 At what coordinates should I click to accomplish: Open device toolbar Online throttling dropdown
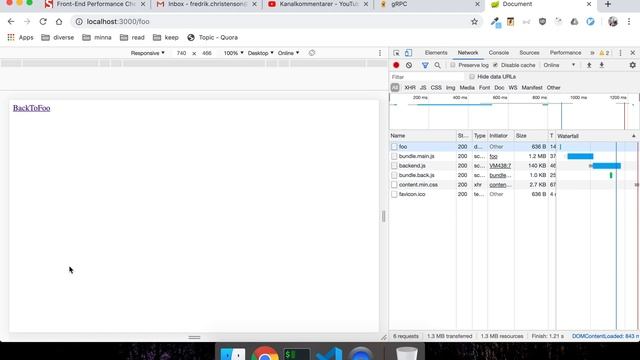coord(288,53)
